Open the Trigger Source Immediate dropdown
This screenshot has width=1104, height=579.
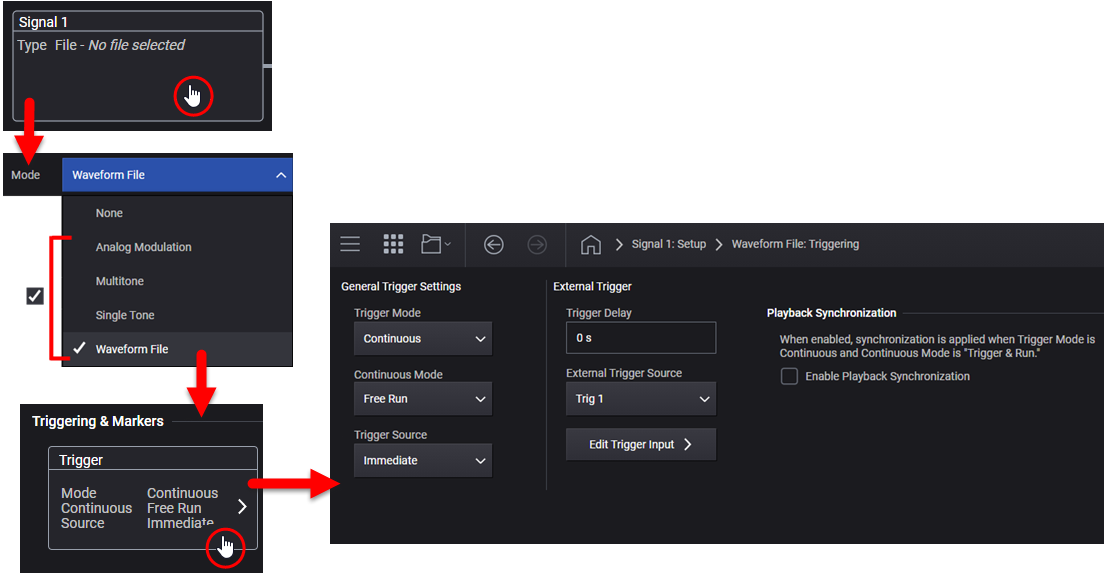pyautogui.click(x=422, y=460)
